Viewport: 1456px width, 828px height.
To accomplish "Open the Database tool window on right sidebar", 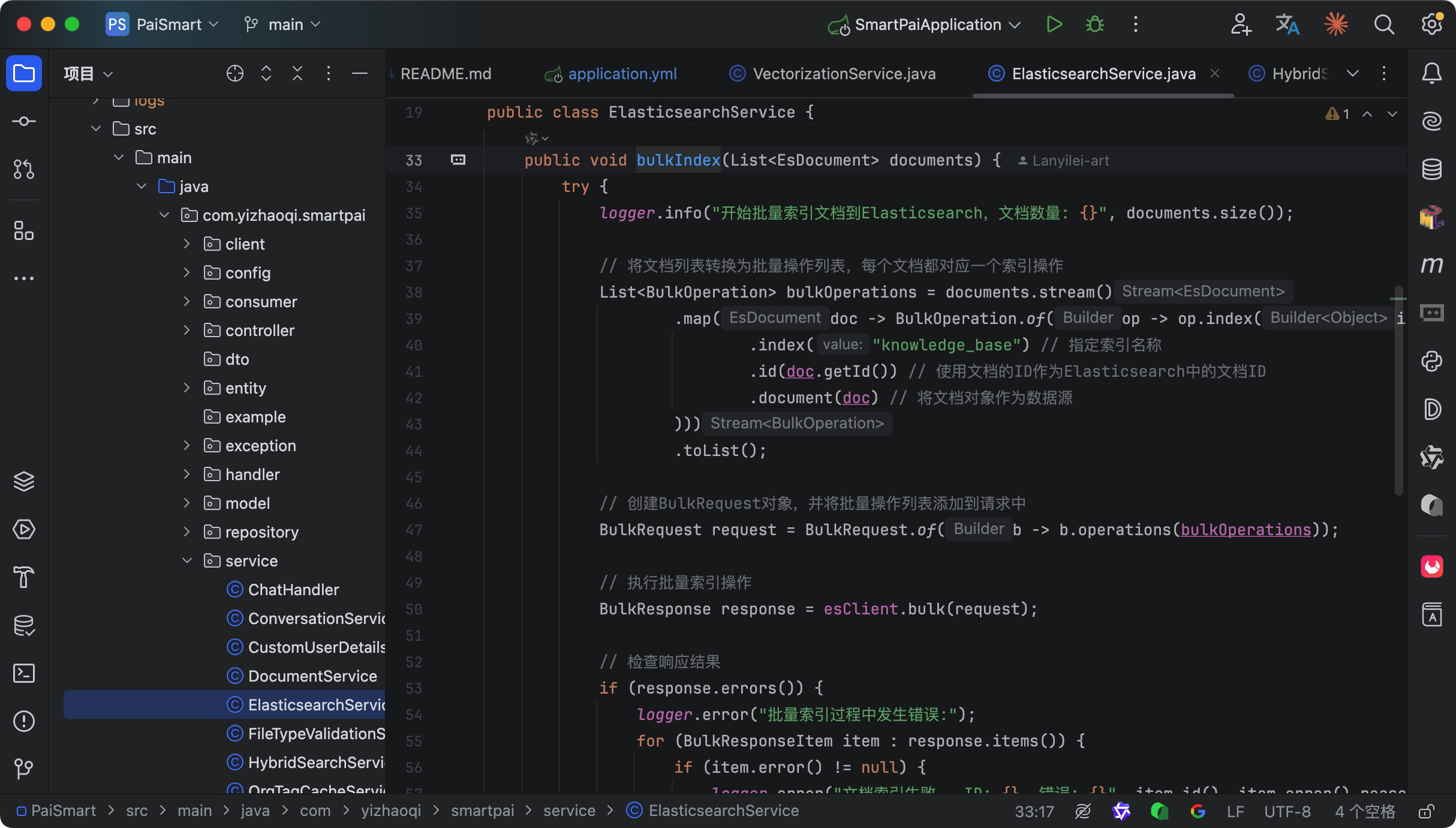I will click(1432, 169).
